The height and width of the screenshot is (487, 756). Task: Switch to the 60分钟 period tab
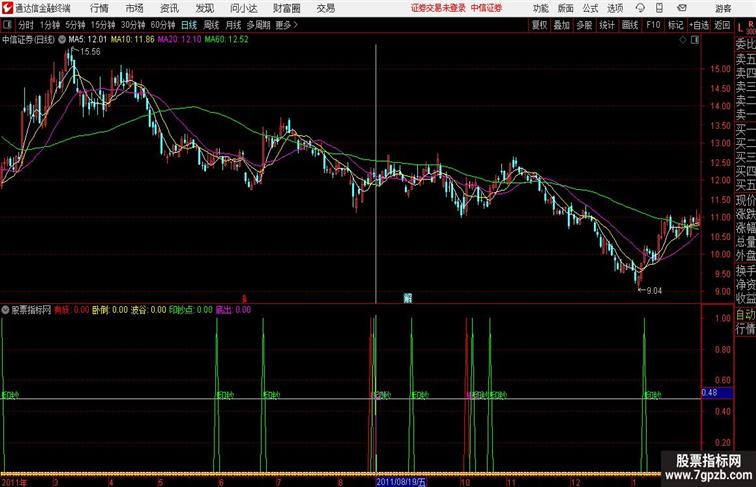pyautogui.click(x=162, y=25)
